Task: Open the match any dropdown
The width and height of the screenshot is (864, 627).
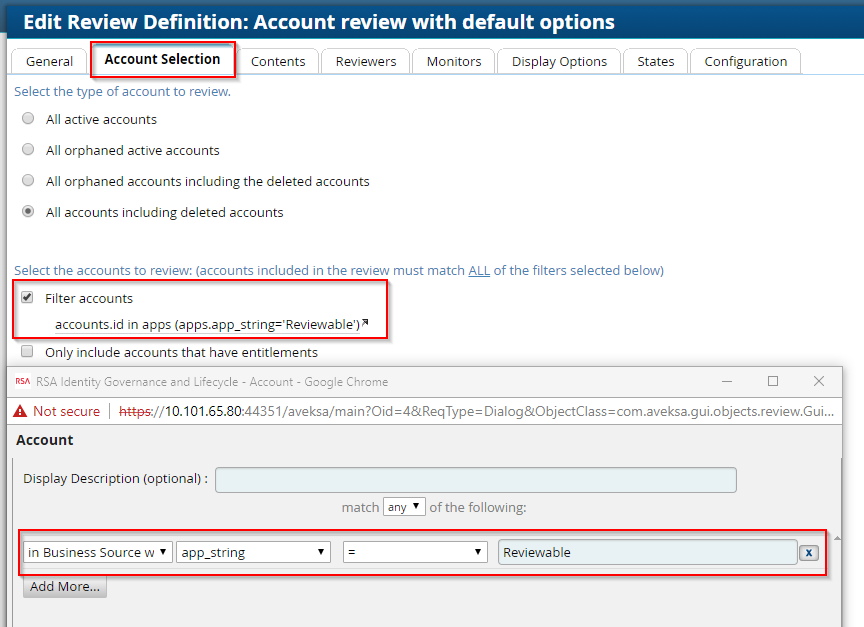Action: 403,507
